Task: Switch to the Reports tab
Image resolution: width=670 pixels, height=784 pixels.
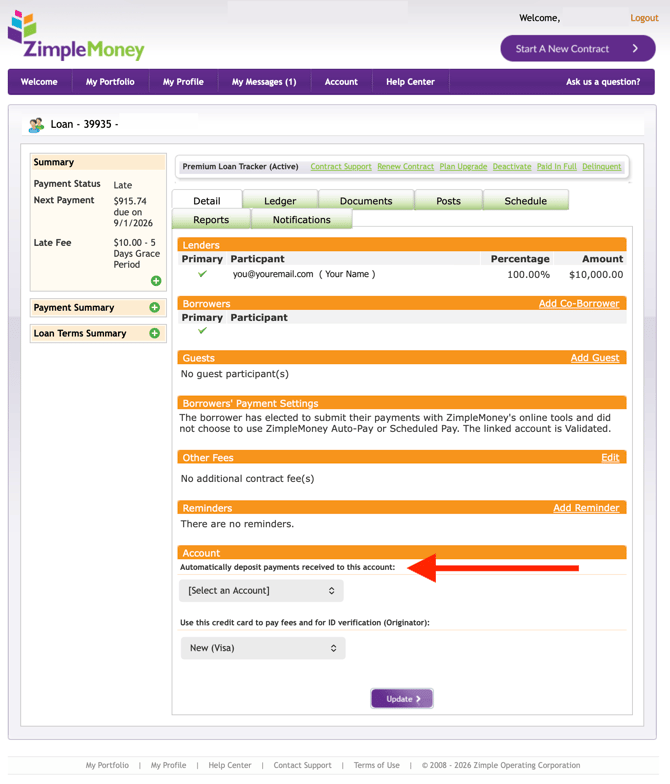Action: 211,220
